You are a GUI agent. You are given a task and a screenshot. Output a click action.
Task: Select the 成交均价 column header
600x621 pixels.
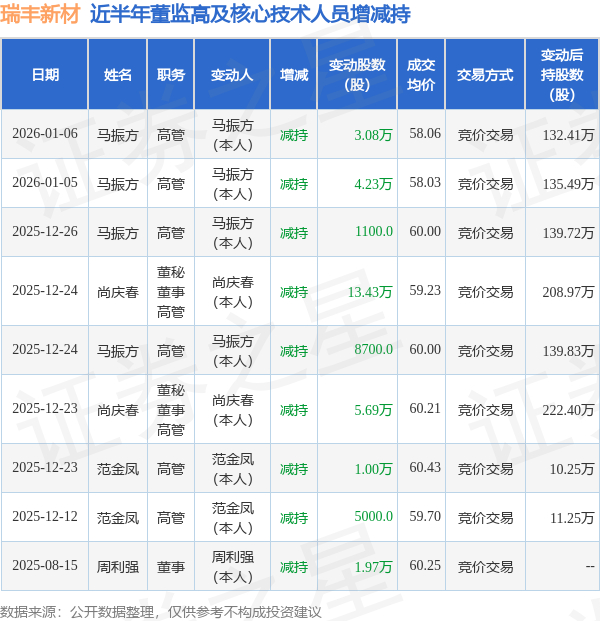421,74
